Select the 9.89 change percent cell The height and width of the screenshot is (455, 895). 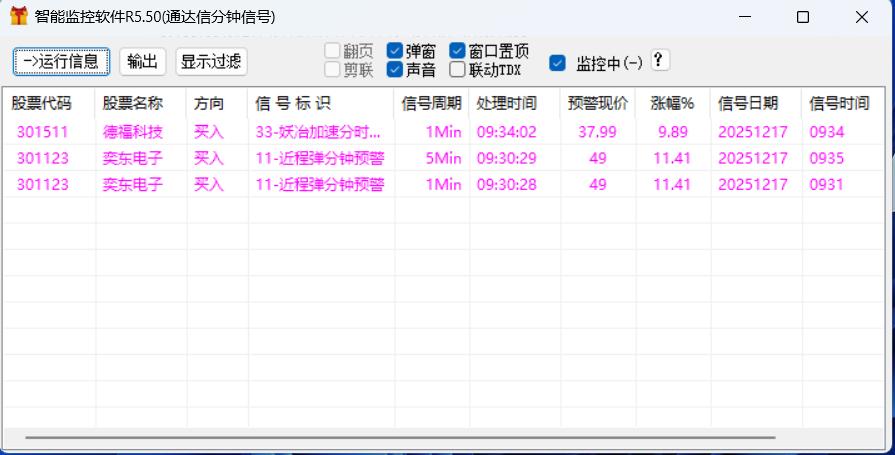(x=673, y=132)
